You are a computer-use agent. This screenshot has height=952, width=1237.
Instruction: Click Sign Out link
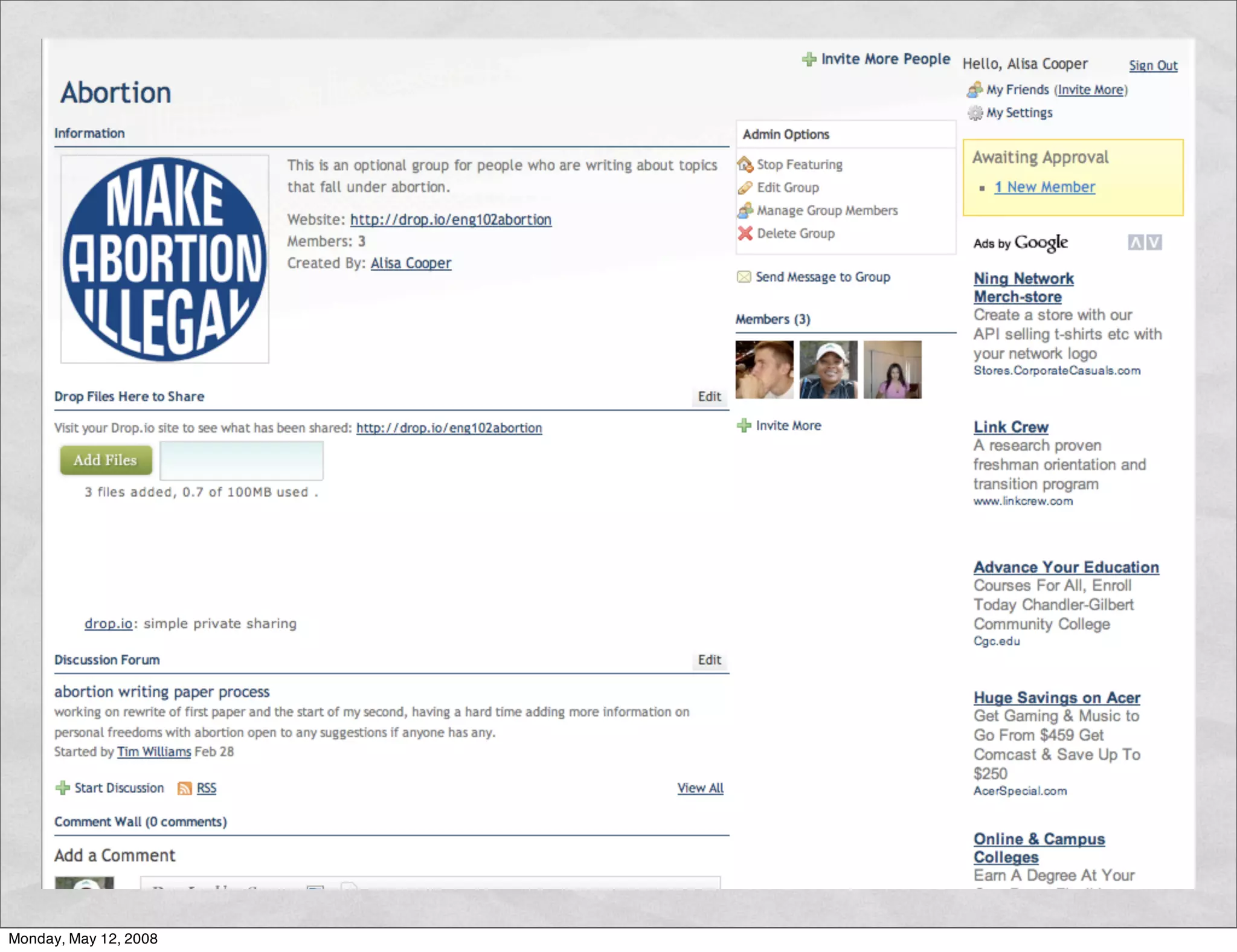1153,65
